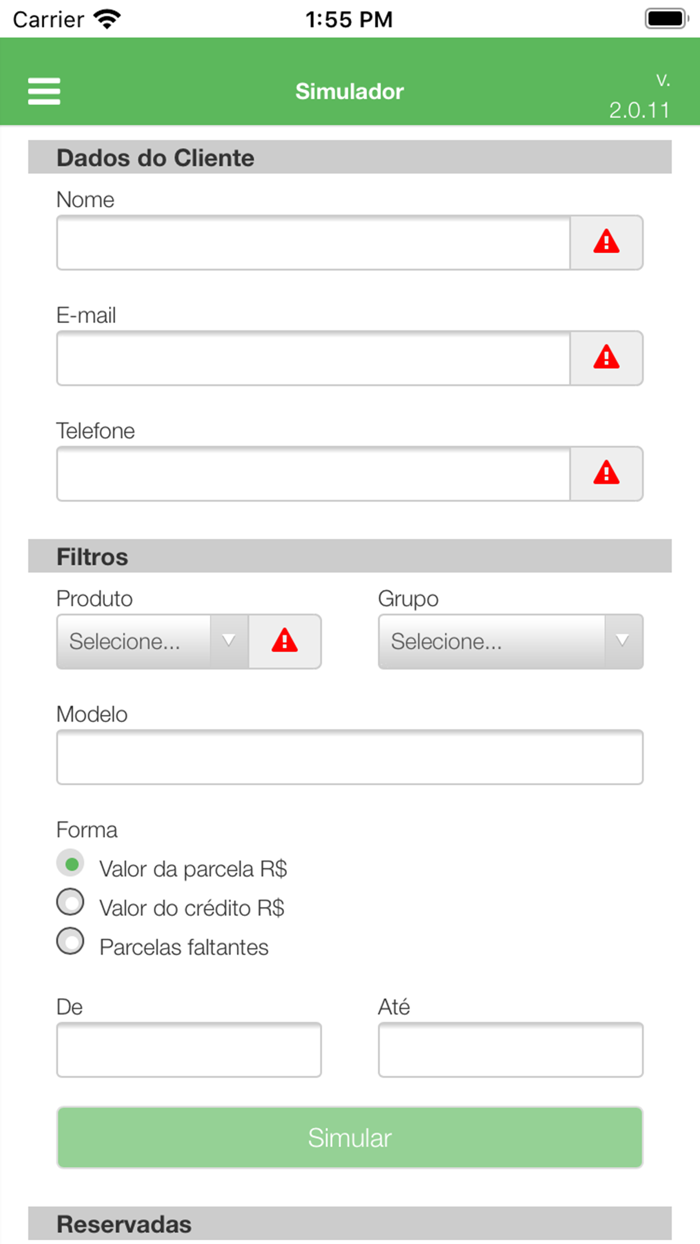Focus the Modelo text field

pos(349,757)
